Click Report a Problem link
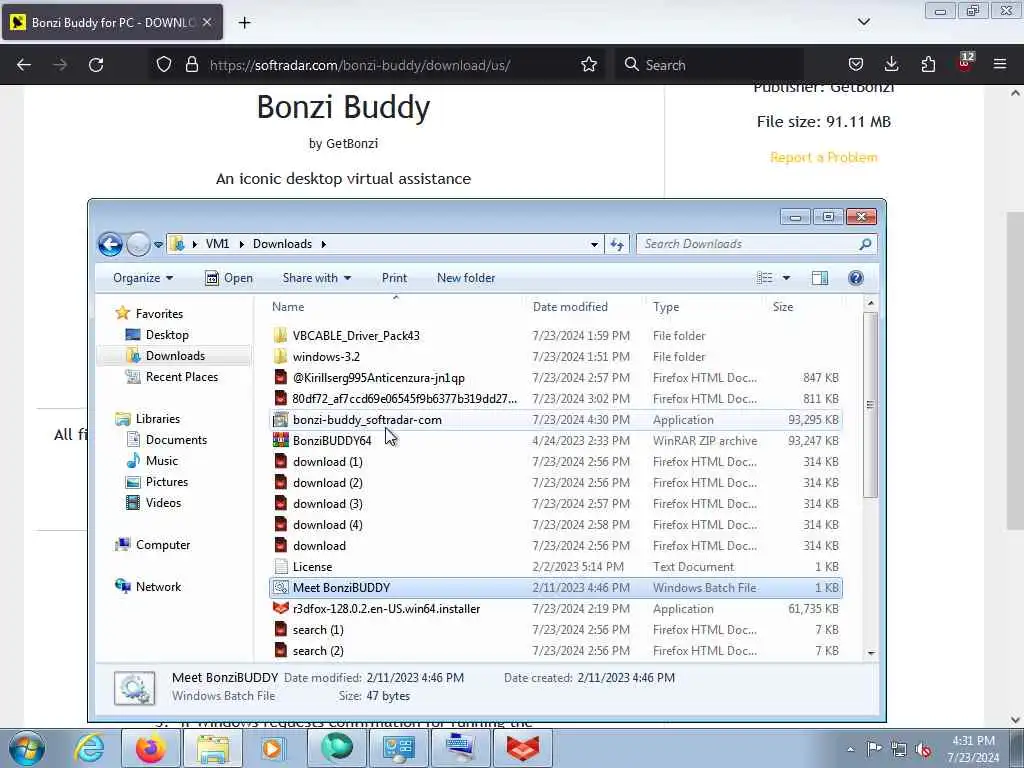The height and width of the screenshot is (768, 1024). click(x=824, y=157)
